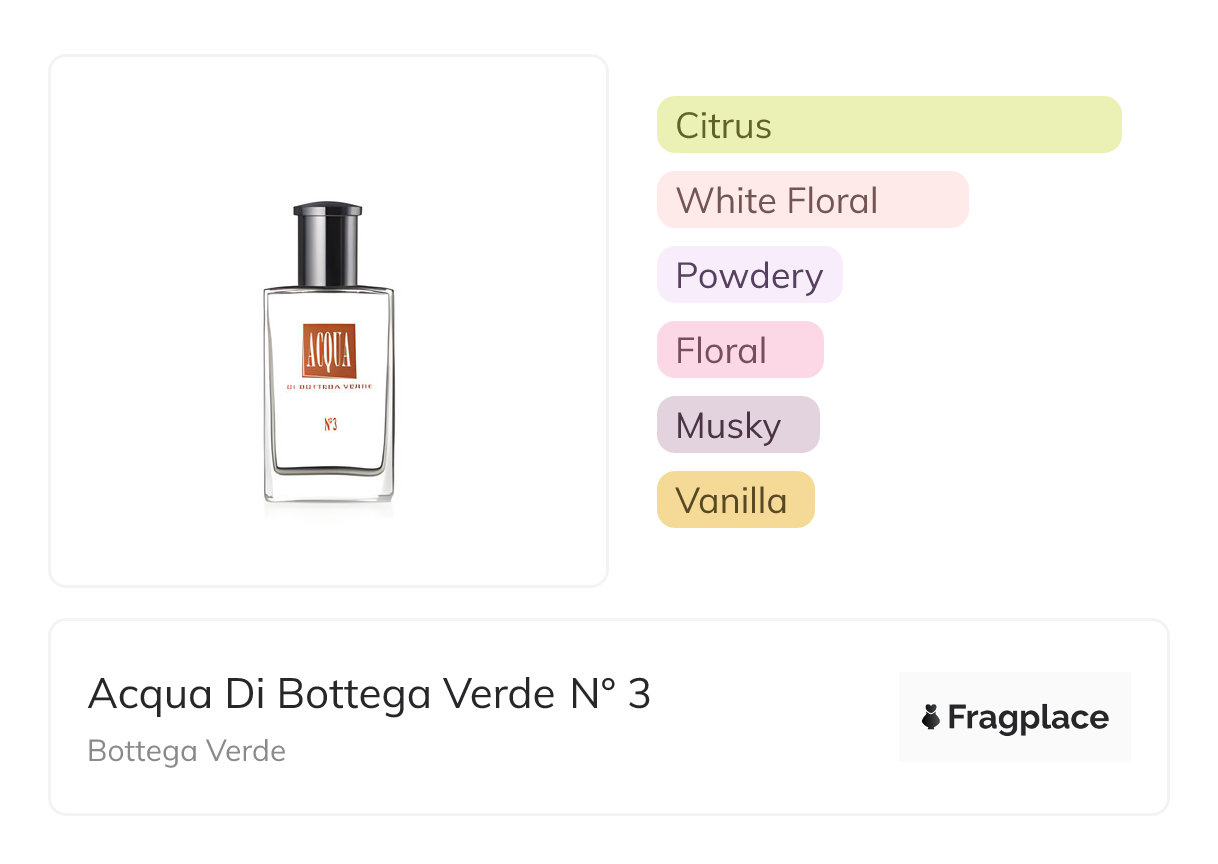Select the White Floral accord bar
Image resolution: width=1218 pixels, height=864 pixels.
click(x=812, y=200)
